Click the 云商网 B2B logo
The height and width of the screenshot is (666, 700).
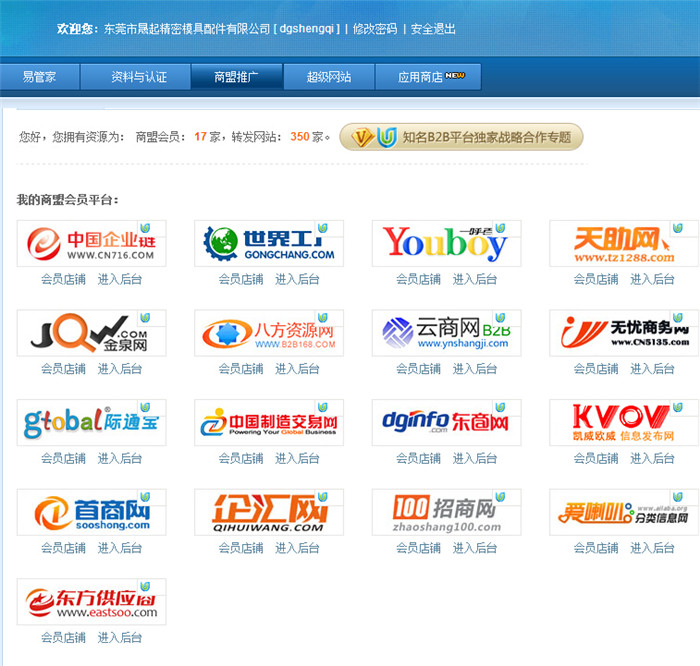click(446, 333)
